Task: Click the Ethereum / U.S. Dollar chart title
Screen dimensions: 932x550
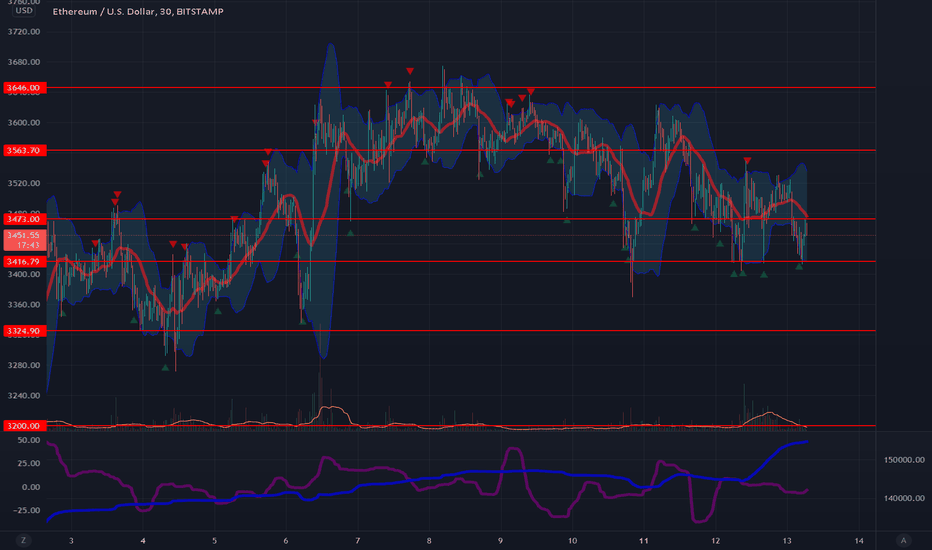Action: click(x=138, y=11)
